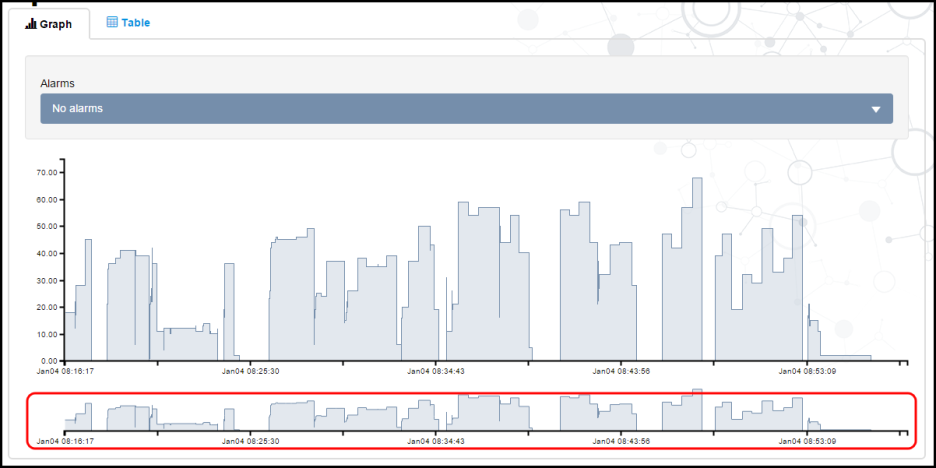The width and height of the screenshot is (936, 468).
Task: Click main graph label Jan04 08:16:17
Action: 65,371
